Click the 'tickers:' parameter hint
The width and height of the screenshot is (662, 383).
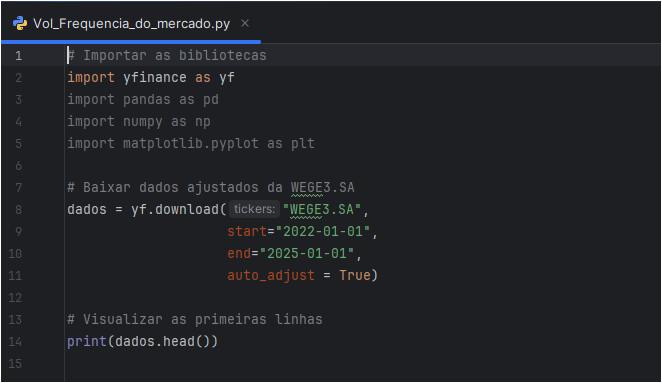click(254, 209)
